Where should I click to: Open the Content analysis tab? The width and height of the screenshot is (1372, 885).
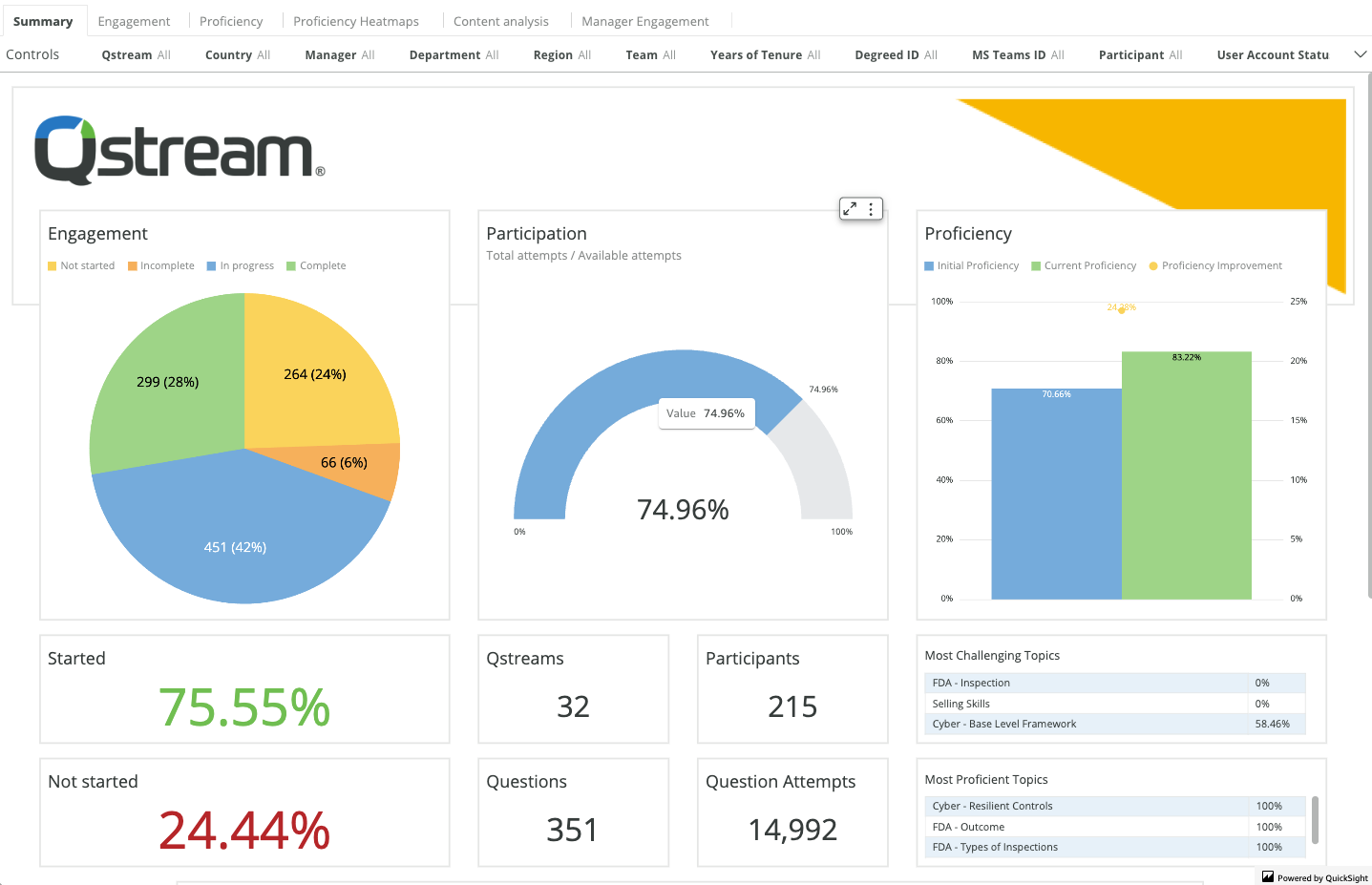[x=501, y=21]
